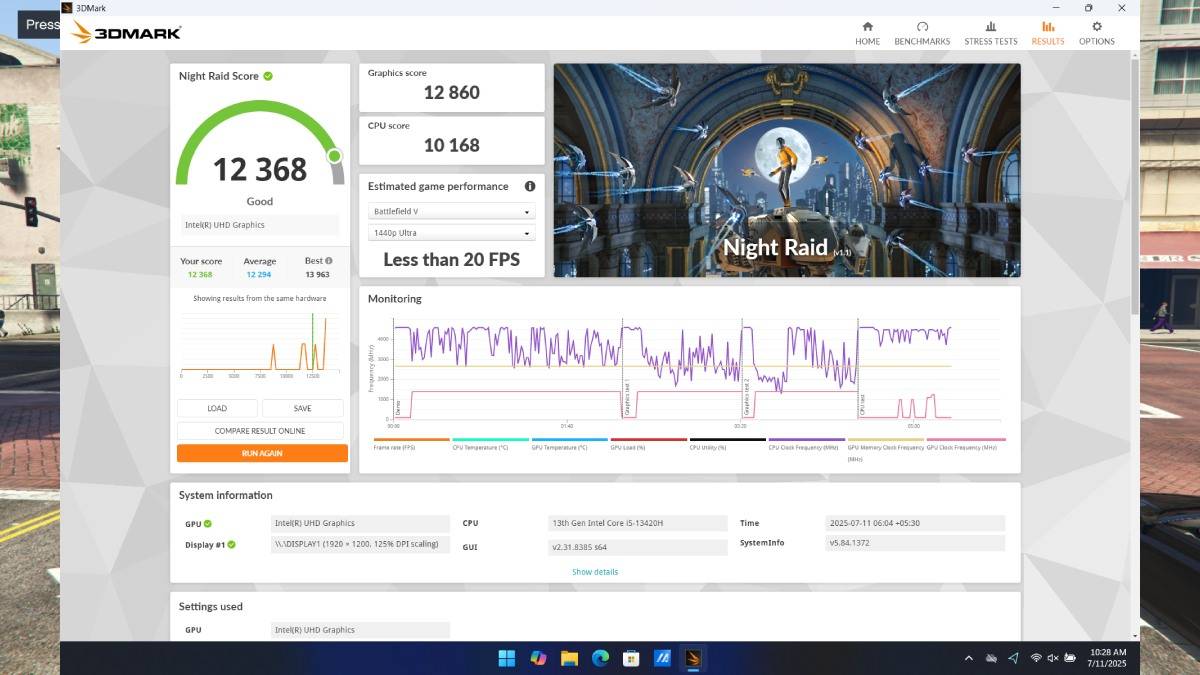Switch to the Results tab

[x=1047, y=33]
